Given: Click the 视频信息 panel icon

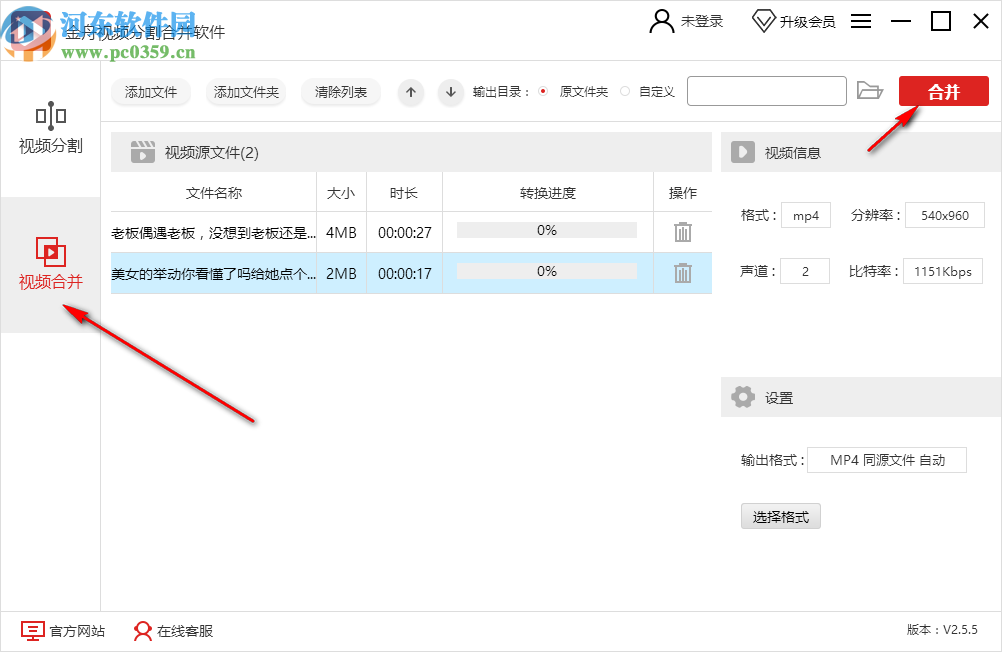Looking at the screenshot, I should pos(743,152).
